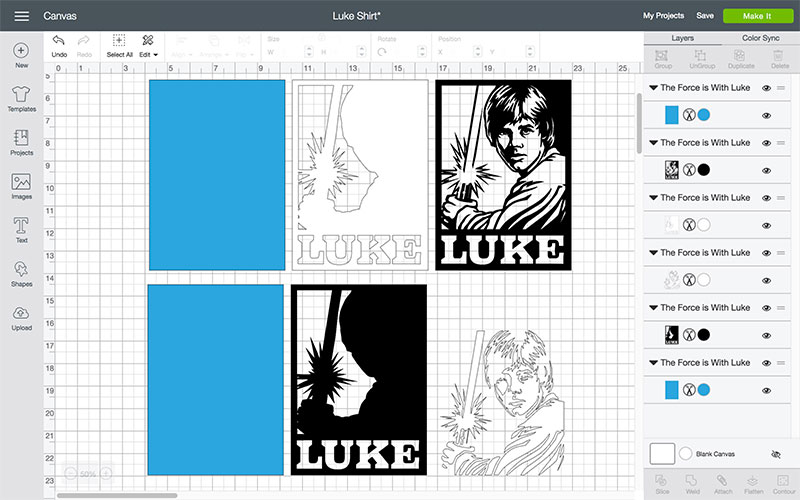This screenshot has width=800, height=500.
Task: Create a New project from the sidebar
Action: click(21, 55)
